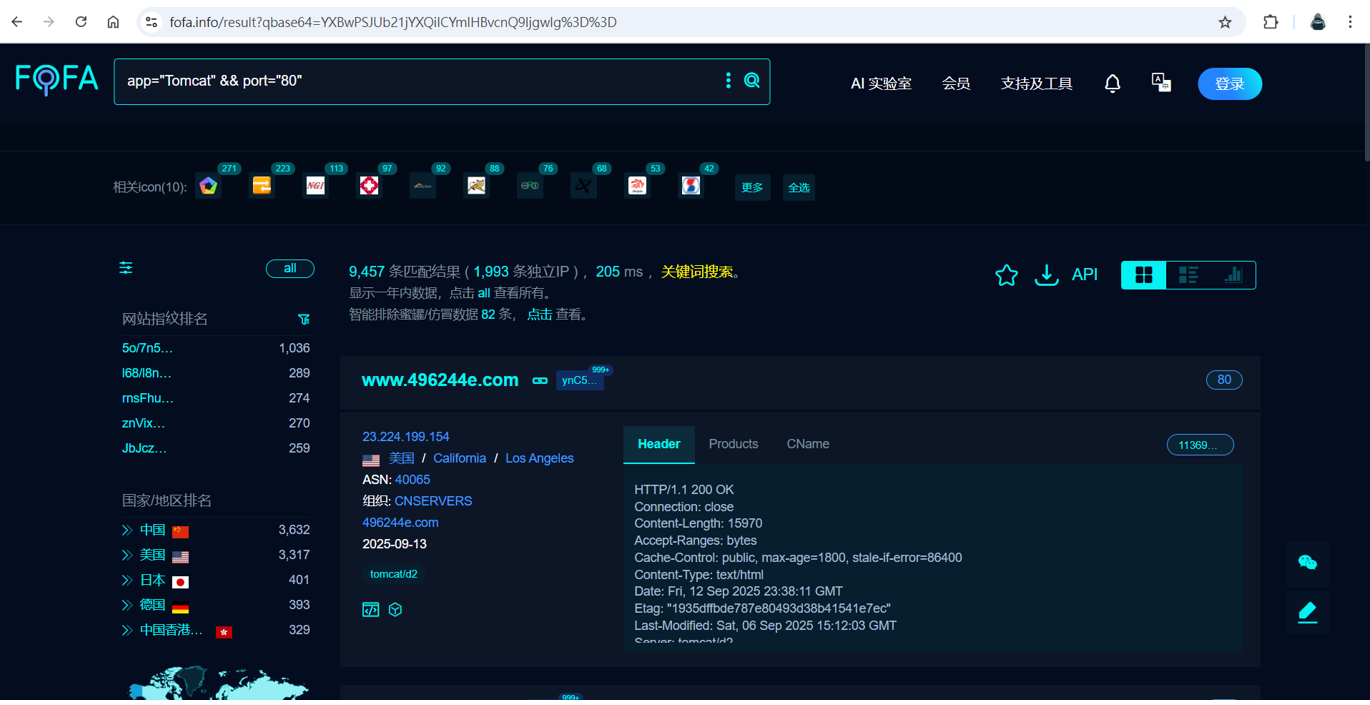
Task: Bookmark this page with star icon
Action: pyautogui.click(x=1225, y=22)
